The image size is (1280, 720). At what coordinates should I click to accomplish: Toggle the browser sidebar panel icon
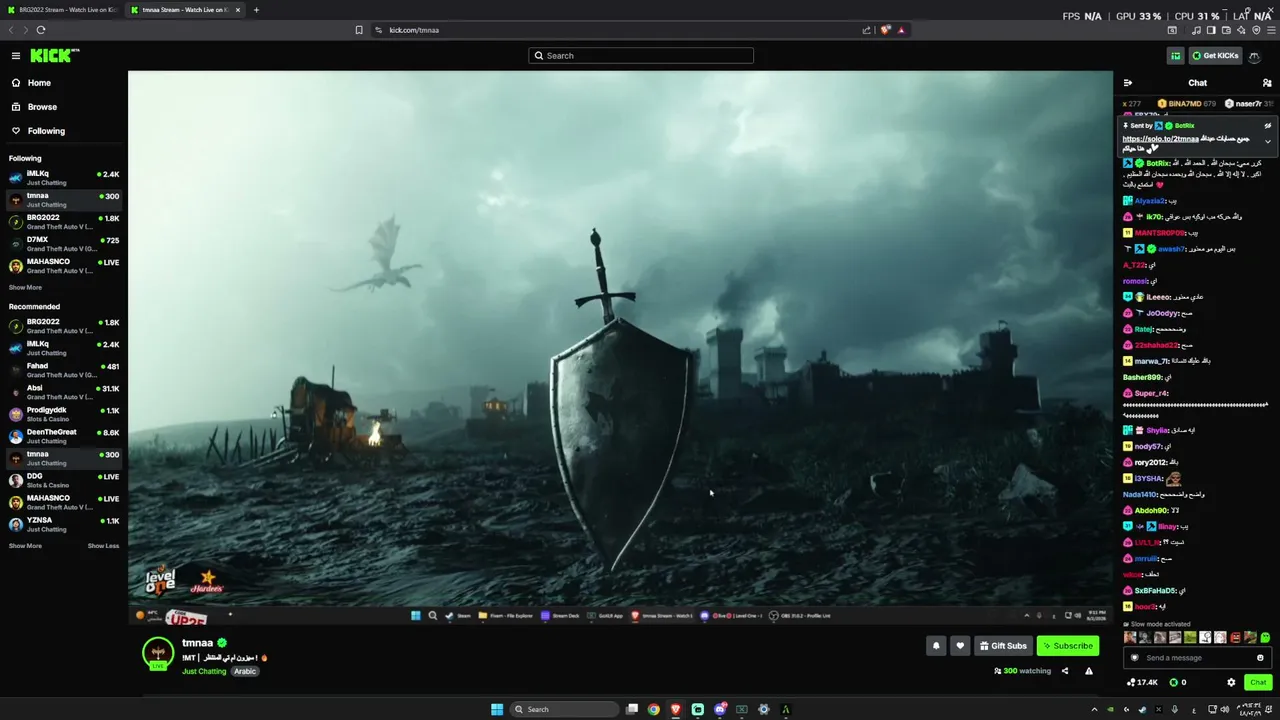point(1211,30)
